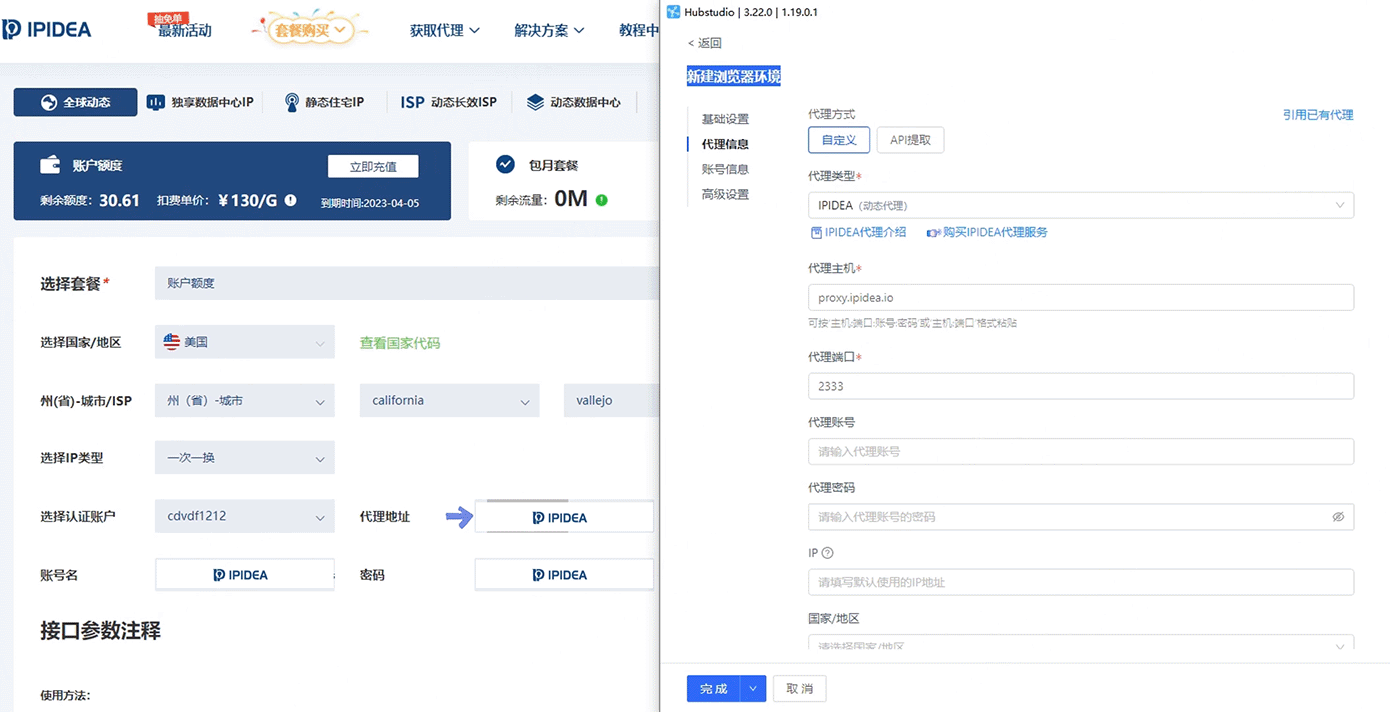This screenshot has height=712, width=1390.
Task: Select the 自定义 proxy mode option
Action: coord(838,140)
